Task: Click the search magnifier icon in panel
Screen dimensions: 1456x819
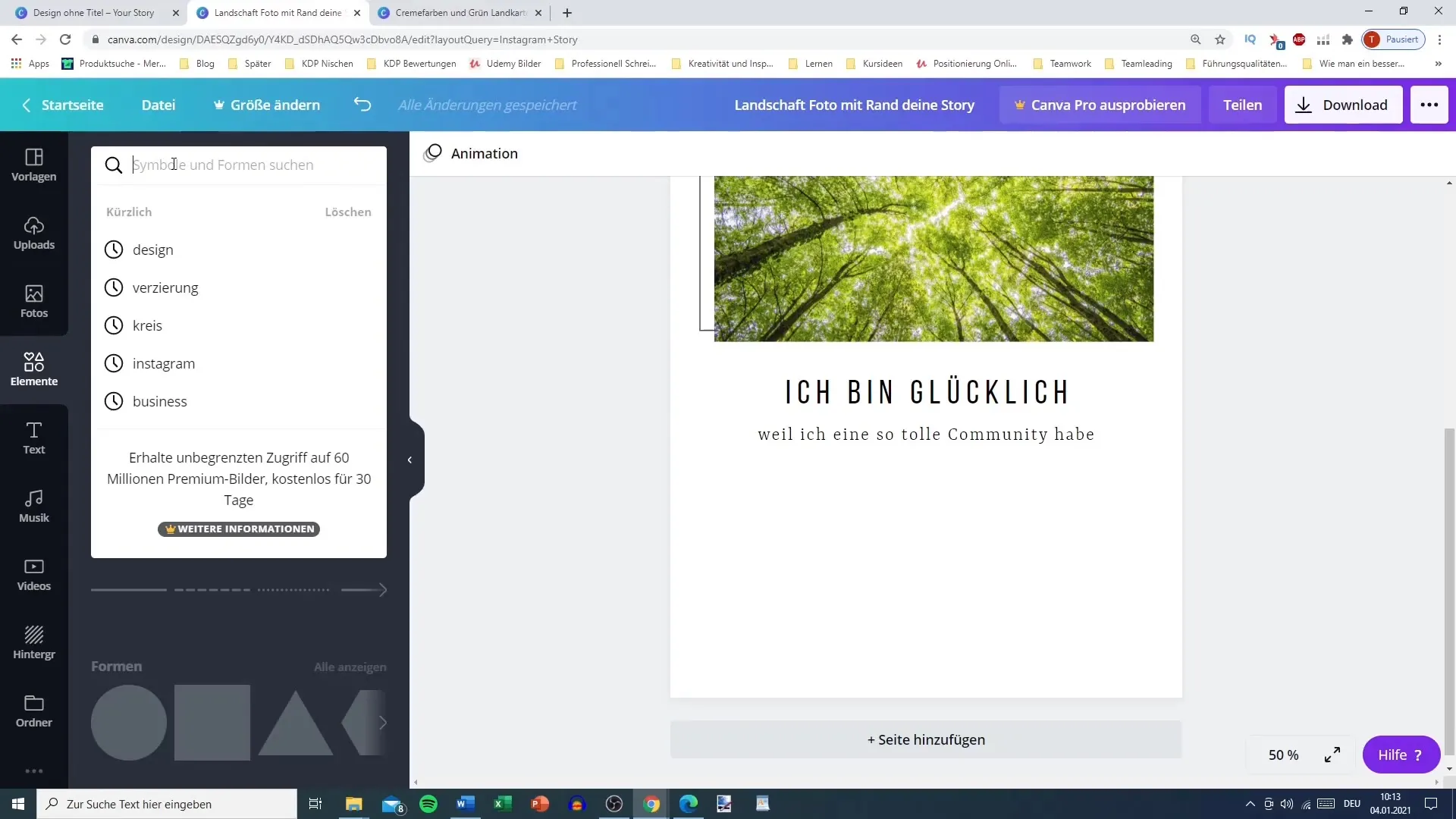Action: click(113, 165)
